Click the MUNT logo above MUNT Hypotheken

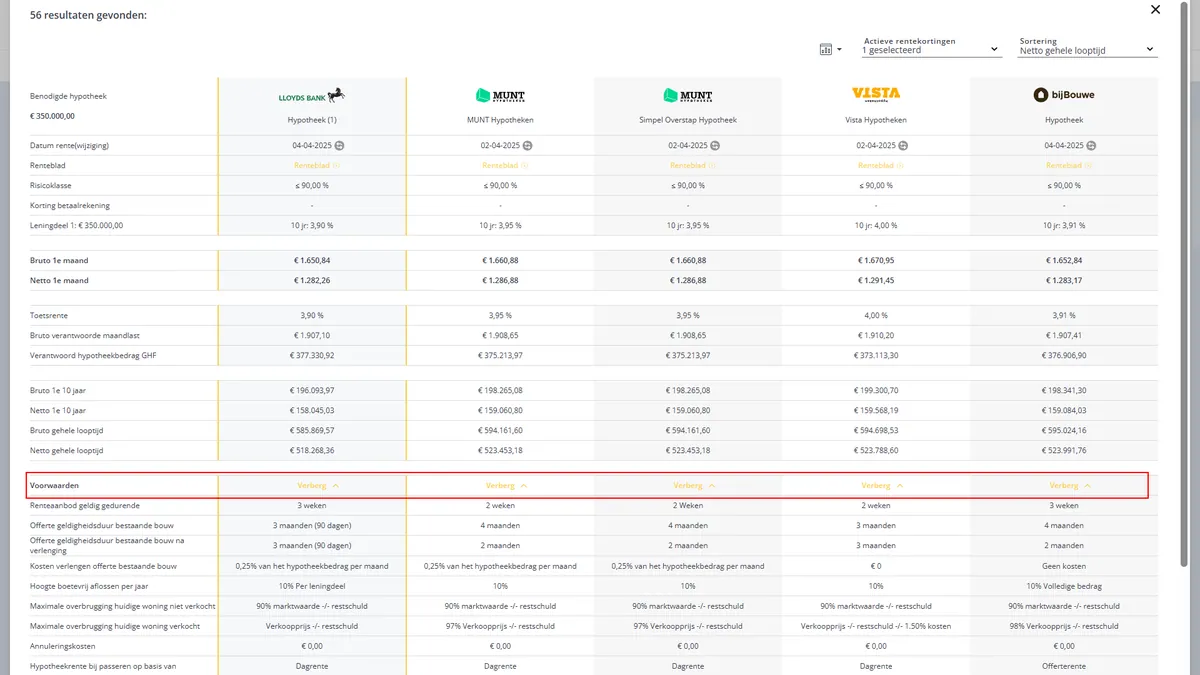pos(500,96)
